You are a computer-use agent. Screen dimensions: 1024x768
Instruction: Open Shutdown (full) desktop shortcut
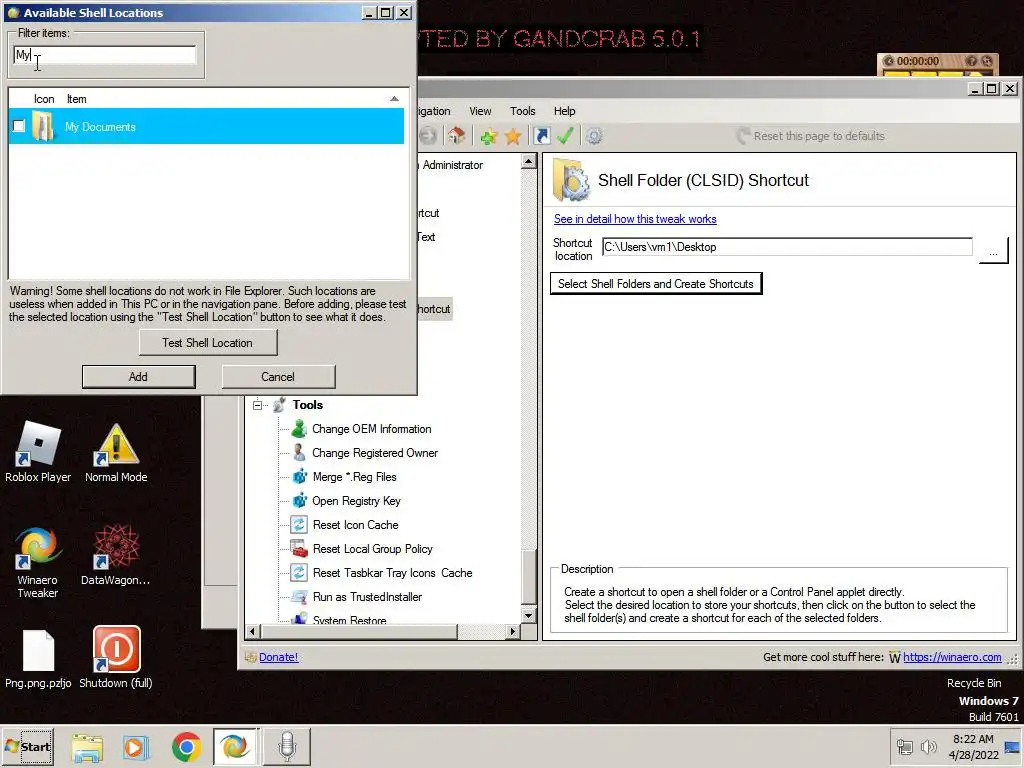[x=116, y=658]
